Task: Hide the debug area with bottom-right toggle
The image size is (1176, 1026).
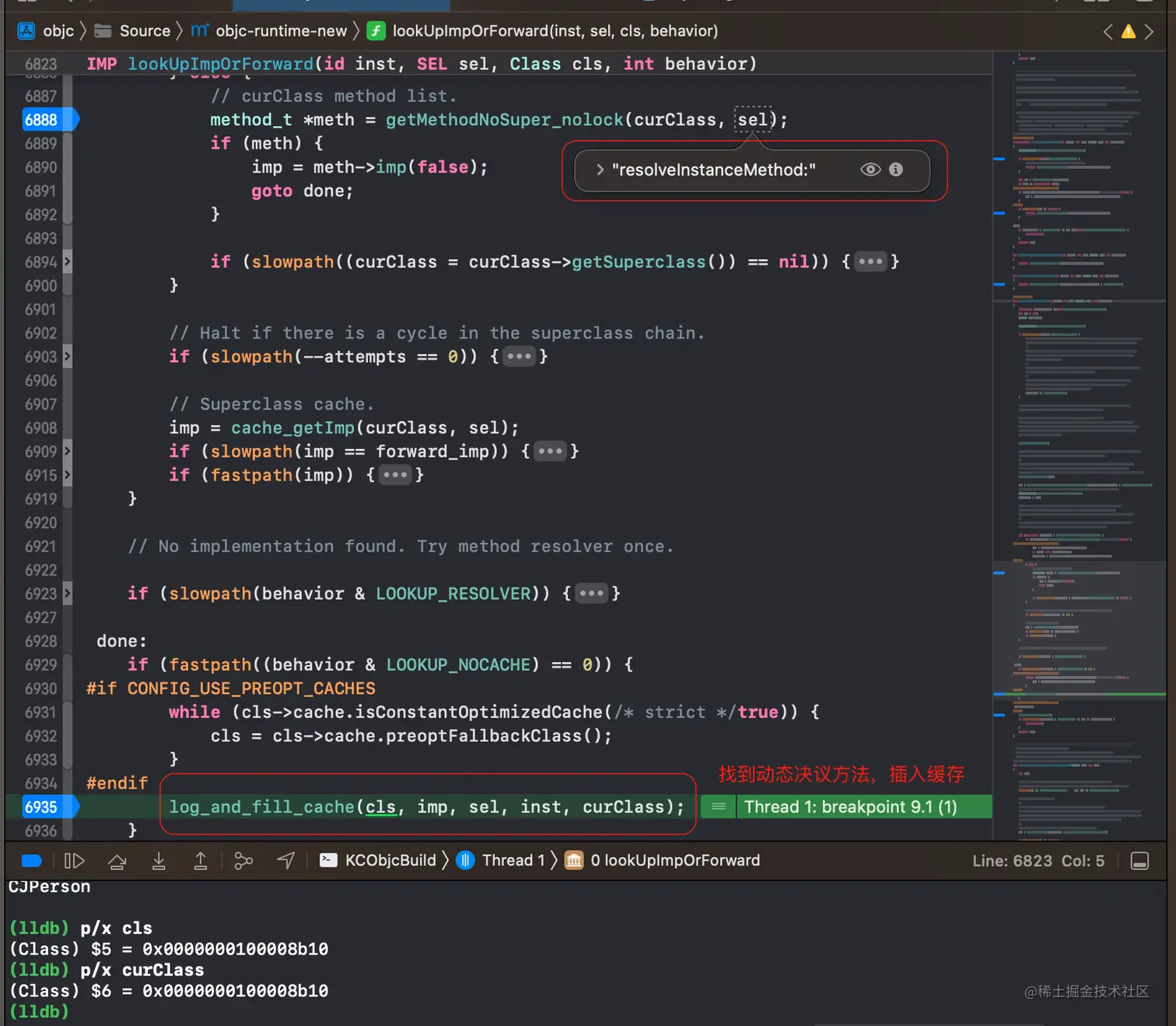Action: pyautogui.click(x=1139, y=860)
